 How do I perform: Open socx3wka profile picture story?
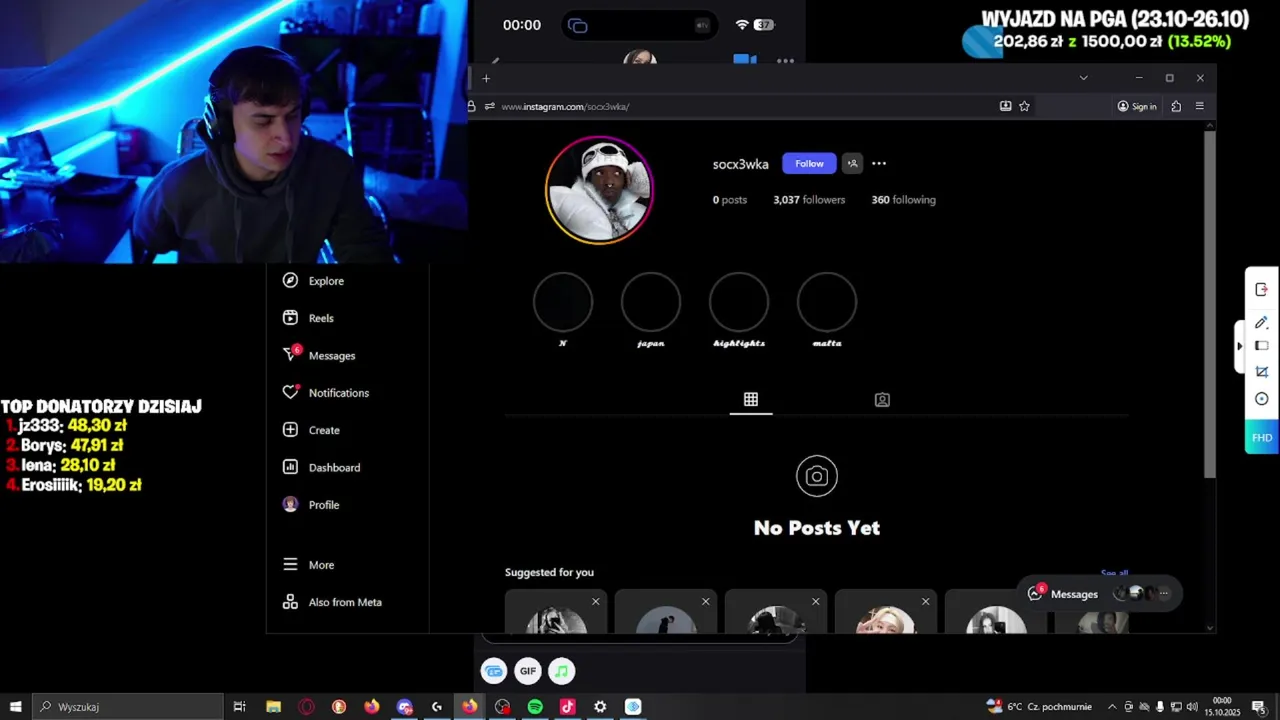599,190
